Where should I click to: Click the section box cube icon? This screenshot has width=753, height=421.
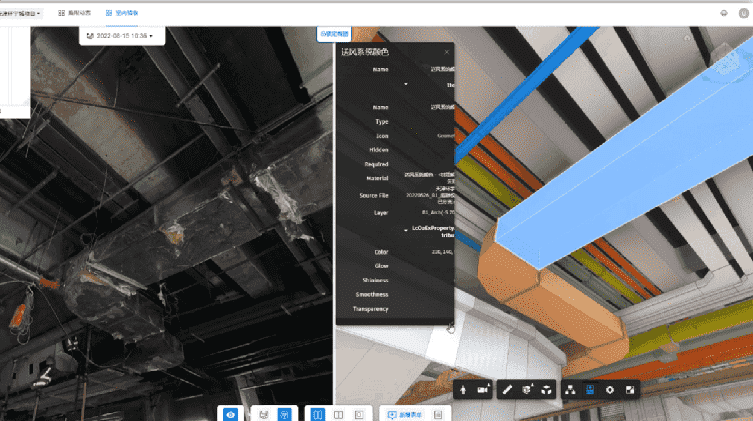[x=527, y=389]
